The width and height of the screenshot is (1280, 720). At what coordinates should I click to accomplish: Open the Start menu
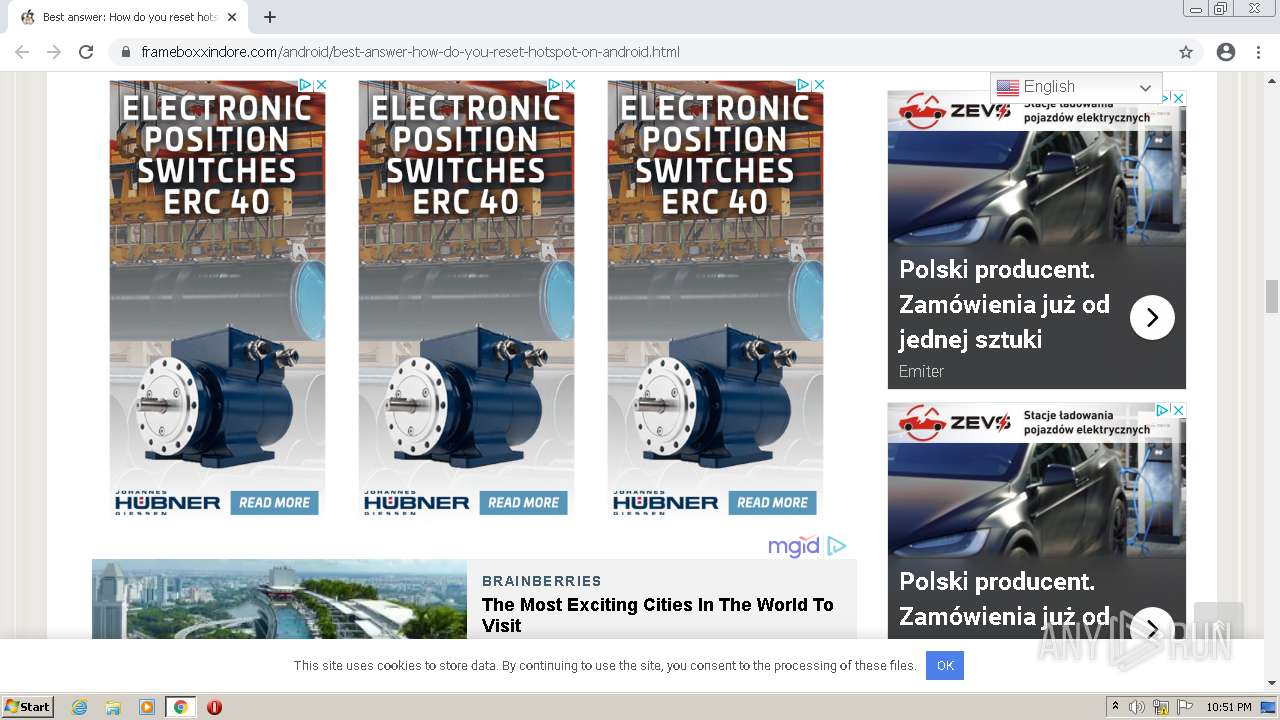pos(27,707)
